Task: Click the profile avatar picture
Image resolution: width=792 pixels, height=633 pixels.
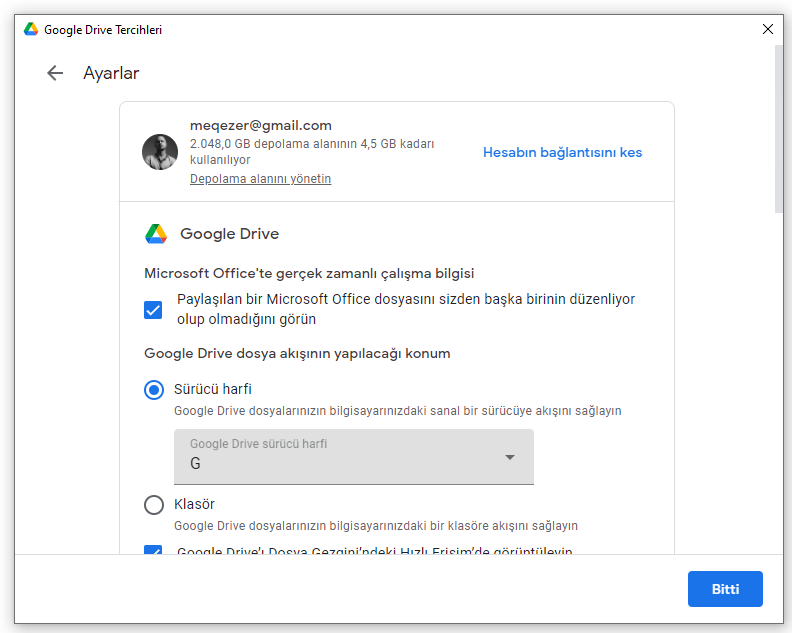Action: click(160, 152)
